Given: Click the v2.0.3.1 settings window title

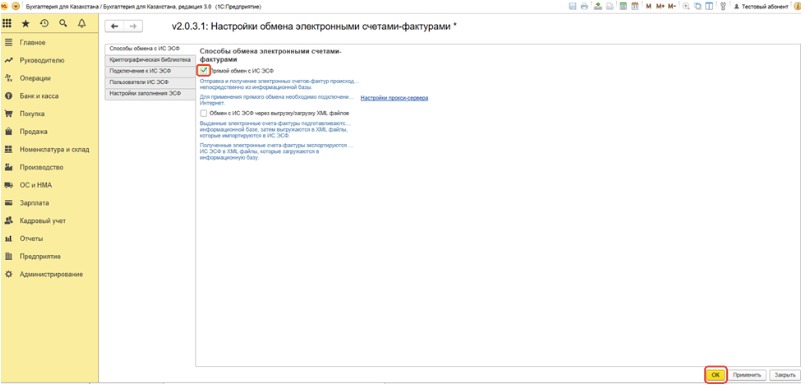Looking at the screenshot, I should (x=314, y=26).
